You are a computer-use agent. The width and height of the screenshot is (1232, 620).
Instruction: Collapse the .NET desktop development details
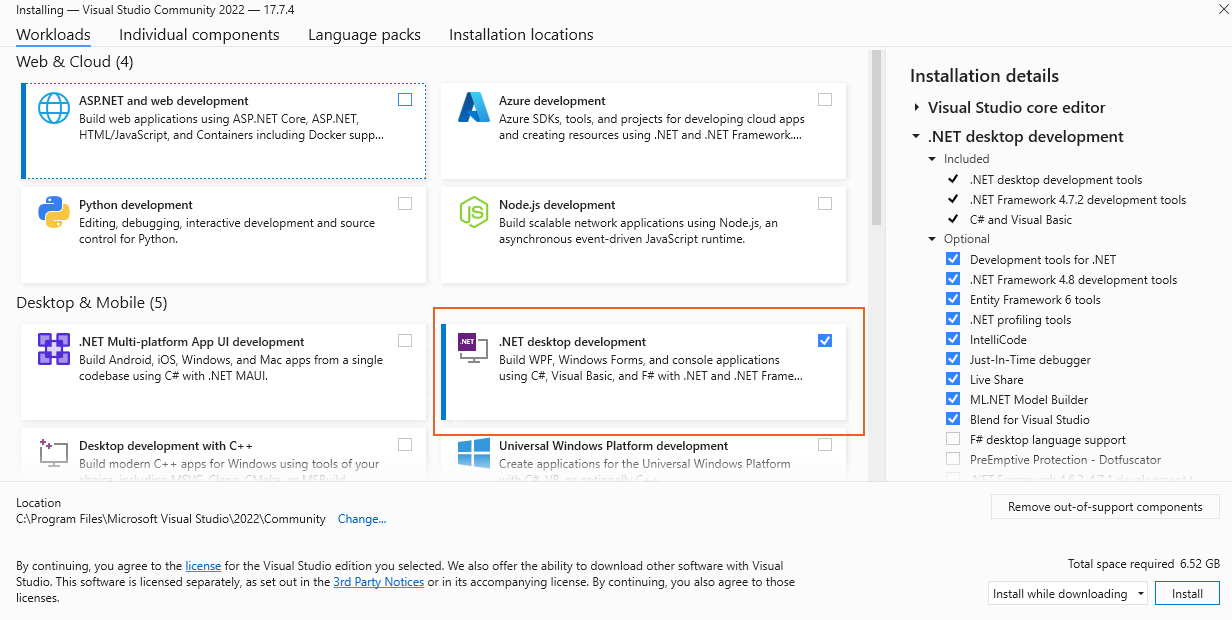[916, 137]
